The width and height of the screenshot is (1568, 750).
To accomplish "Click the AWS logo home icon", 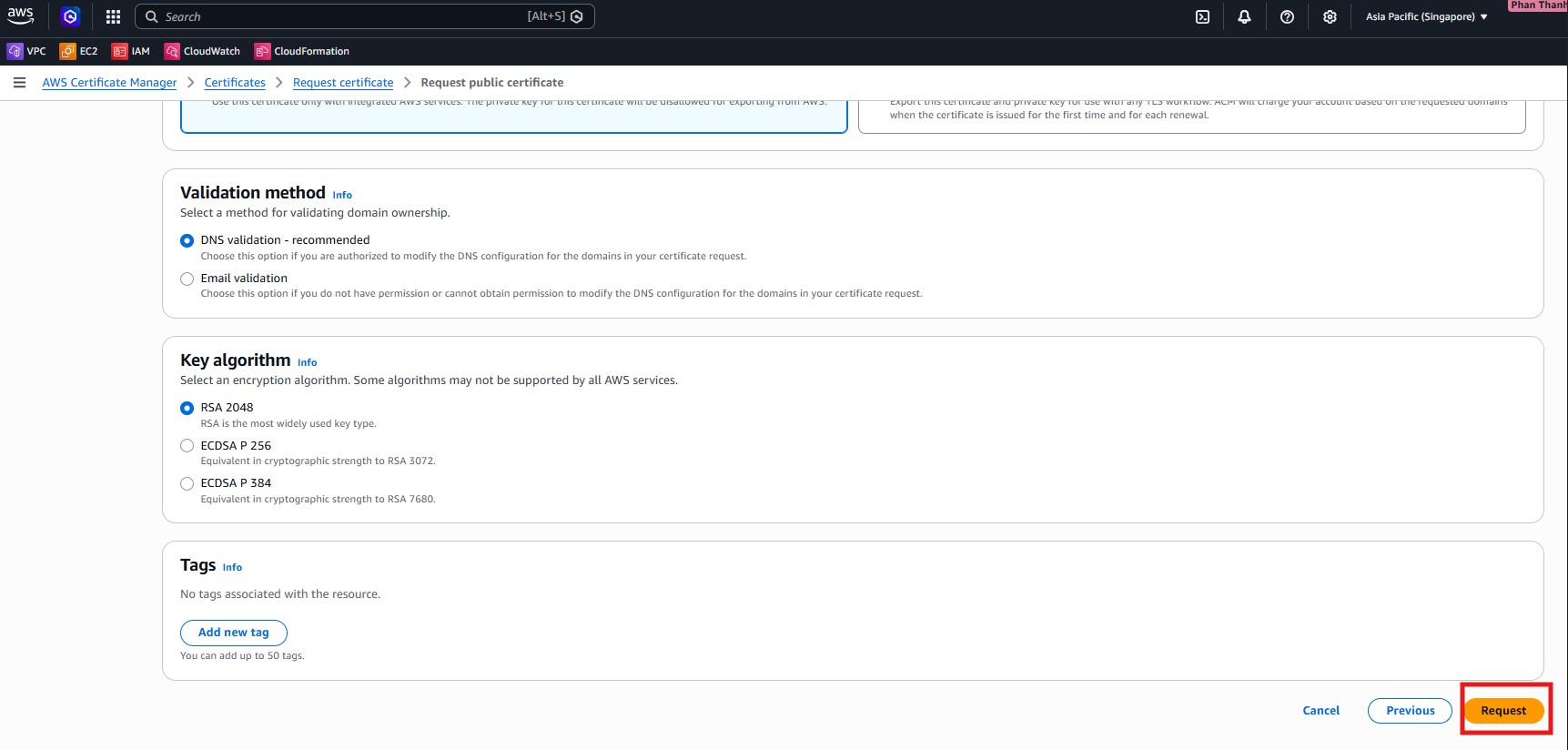I will [x=21, y=15].
